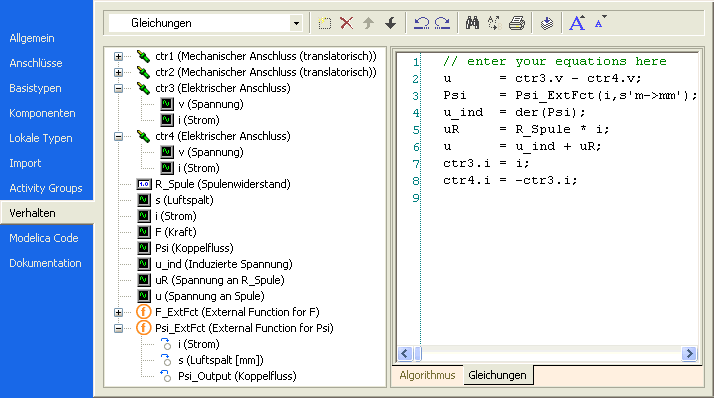Select s (Luftspalt [mm]) input
The image size is (714, 398).
(x=221, y=360)
